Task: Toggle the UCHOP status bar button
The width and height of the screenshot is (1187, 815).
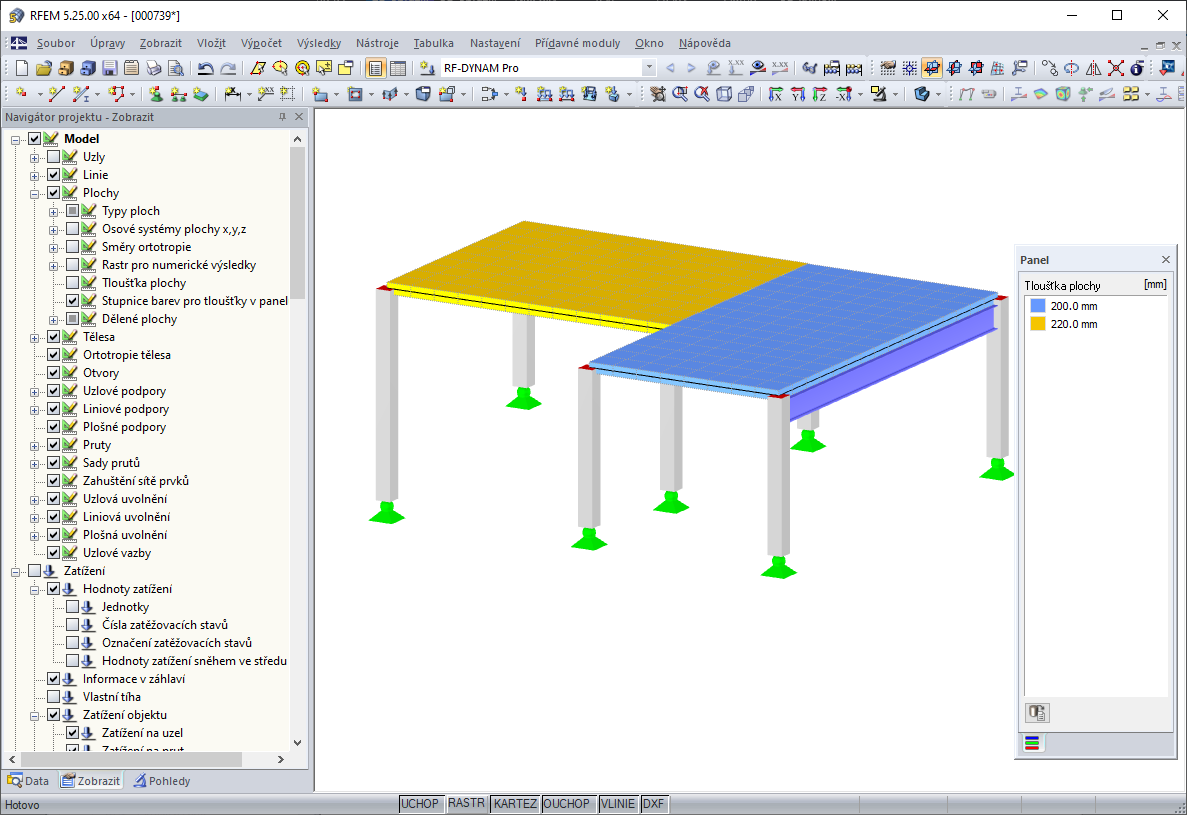Action: point(419,804)
